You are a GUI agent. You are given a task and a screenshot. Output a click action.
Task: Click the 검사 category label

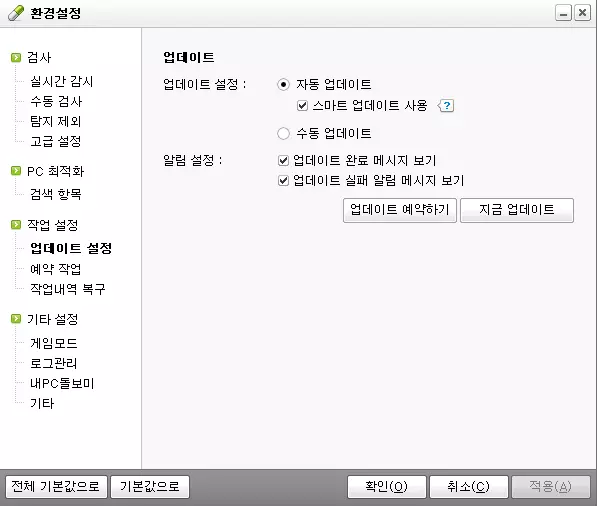point(39,57)
